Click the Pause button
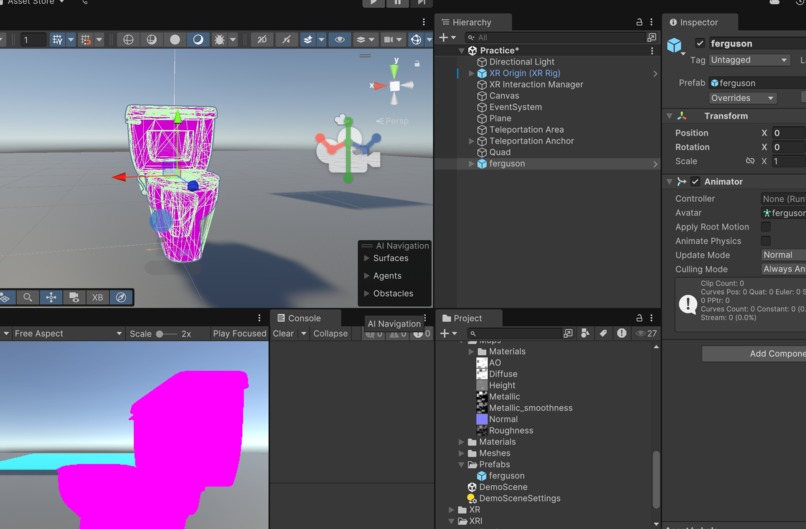The width and height of the screenshot is (806, 529). 397,2
